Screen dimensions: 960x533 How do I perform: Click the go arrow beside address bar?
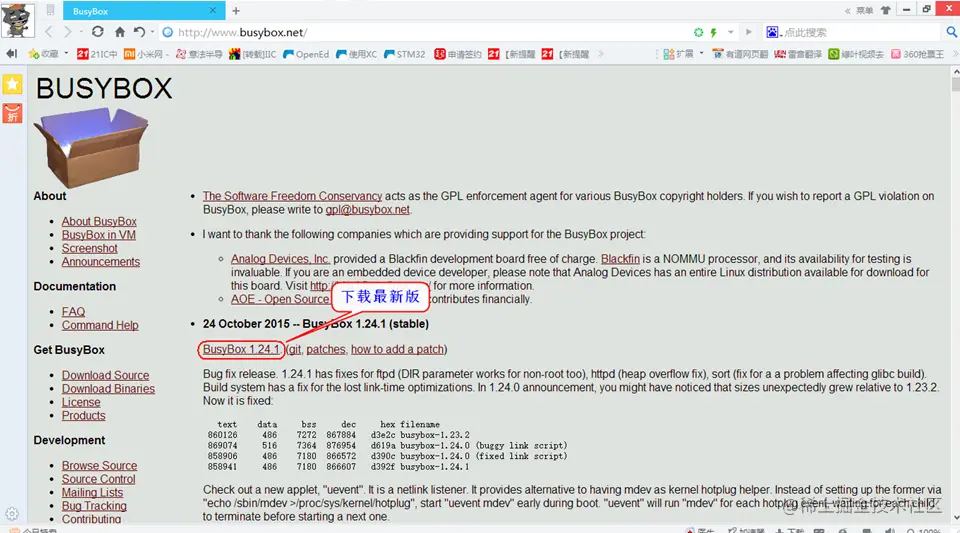coord(748,32)
